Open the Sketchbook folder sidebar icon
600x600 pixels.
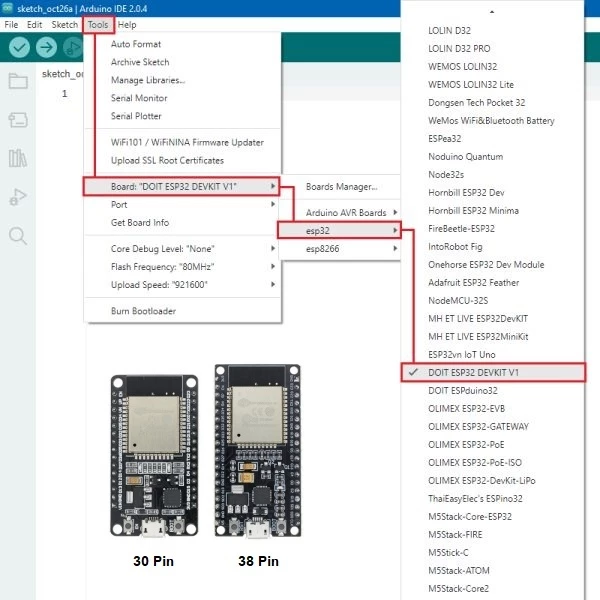18,81
